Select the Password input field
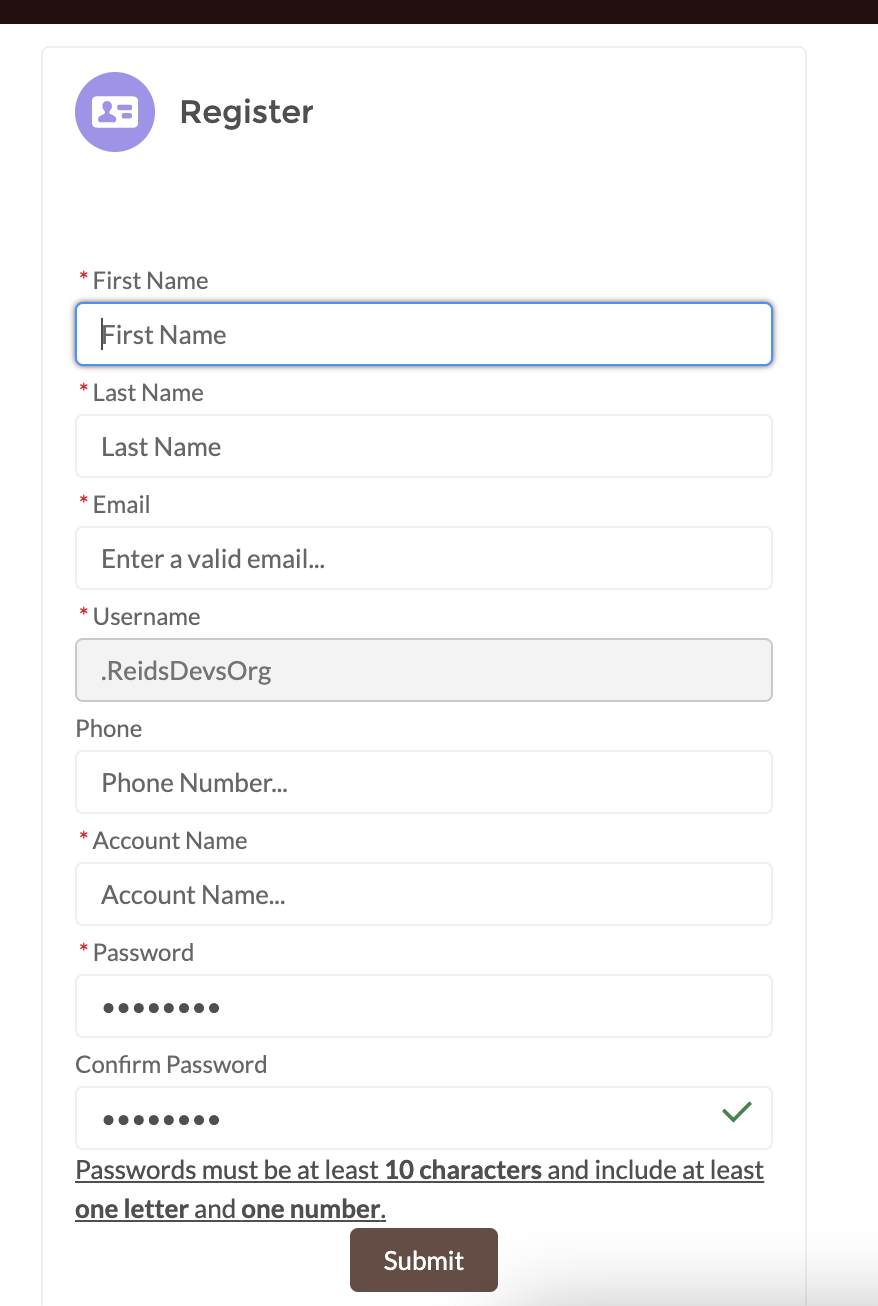This screenshot has height=1306, width=878. (423, 1006)
